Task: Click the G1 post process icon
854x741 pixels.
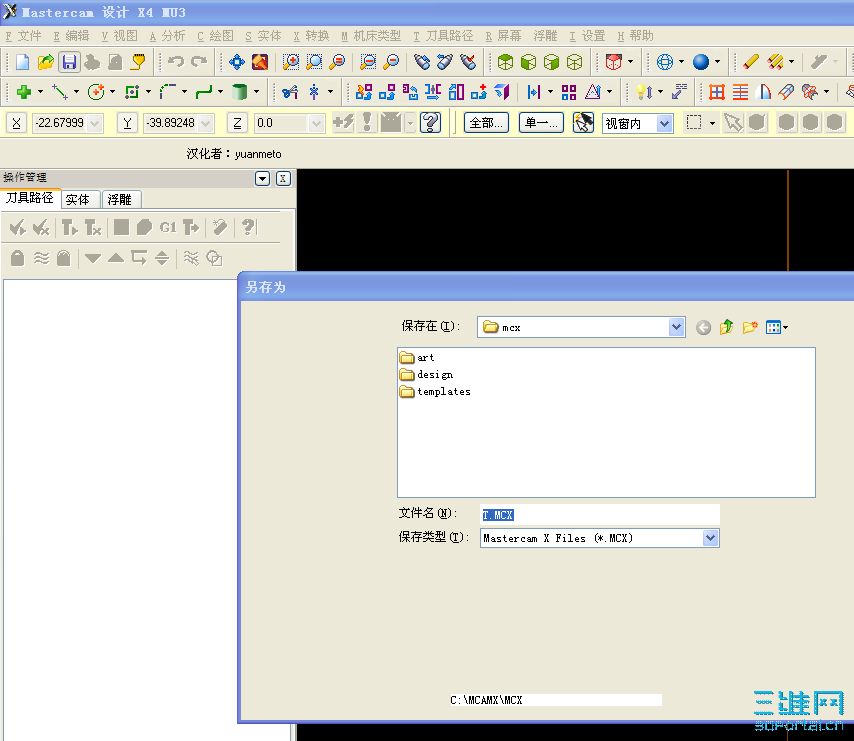Action: (168, 227)
